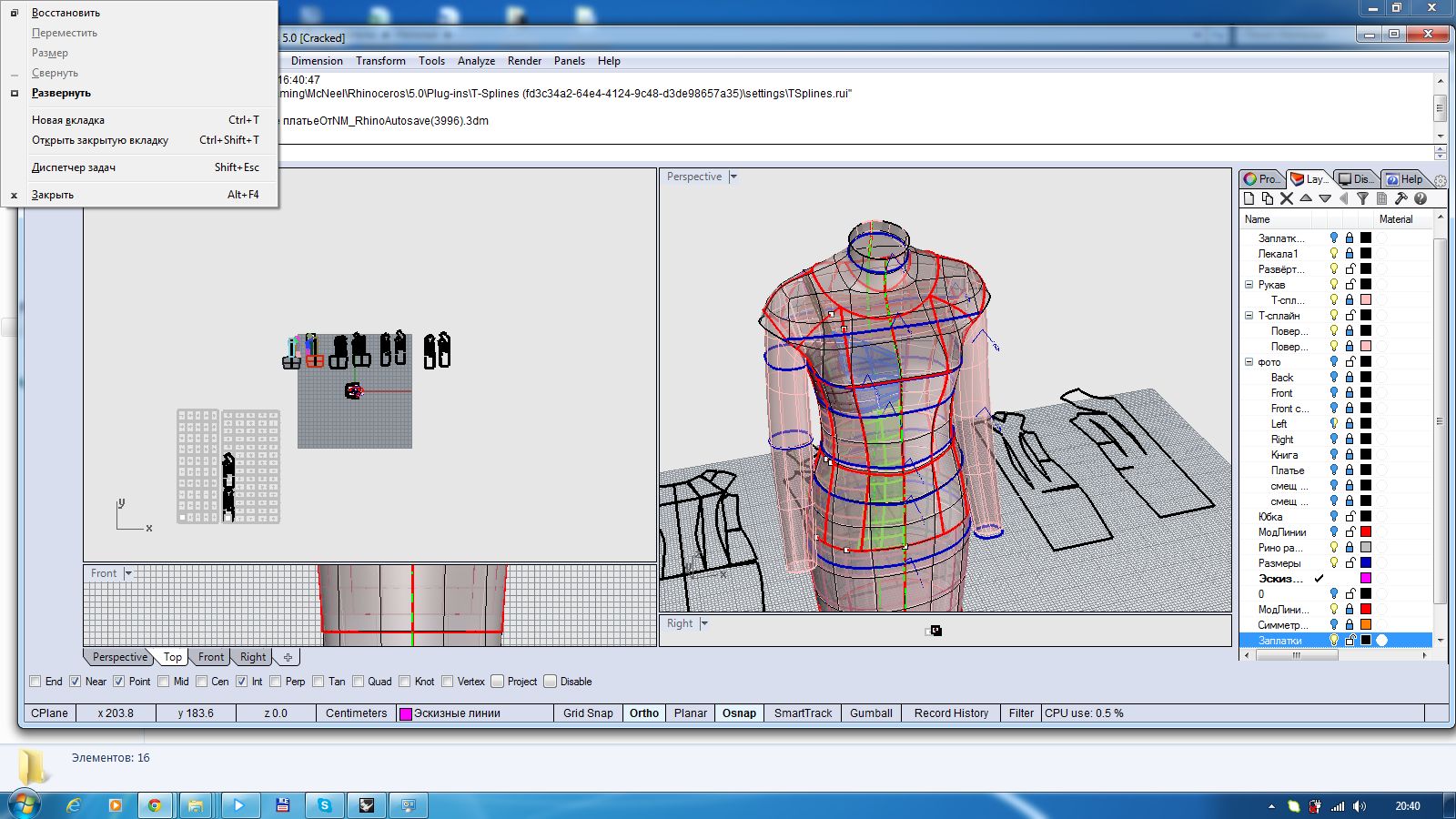This screenshot has height=819, width=1456.
Task: Unlock the Back layer lock icon
Action: [x=1350, y=378]
